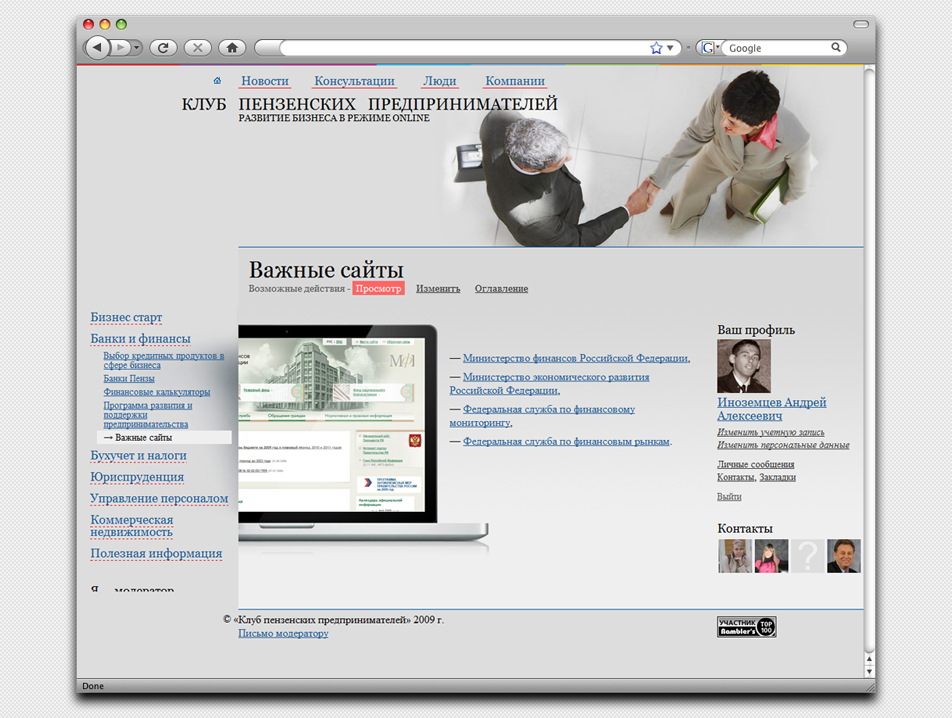Click Письмо модератору link in footer

(283, 633)
